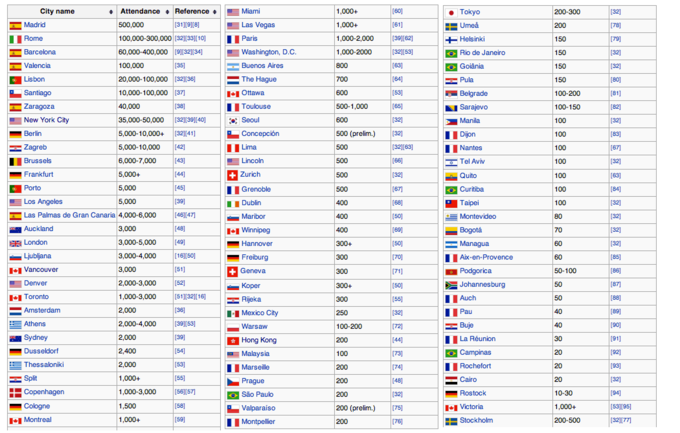Click the Italy flag beside Rome
Viewport: 680px width, 433px height.
coord(15,39)
